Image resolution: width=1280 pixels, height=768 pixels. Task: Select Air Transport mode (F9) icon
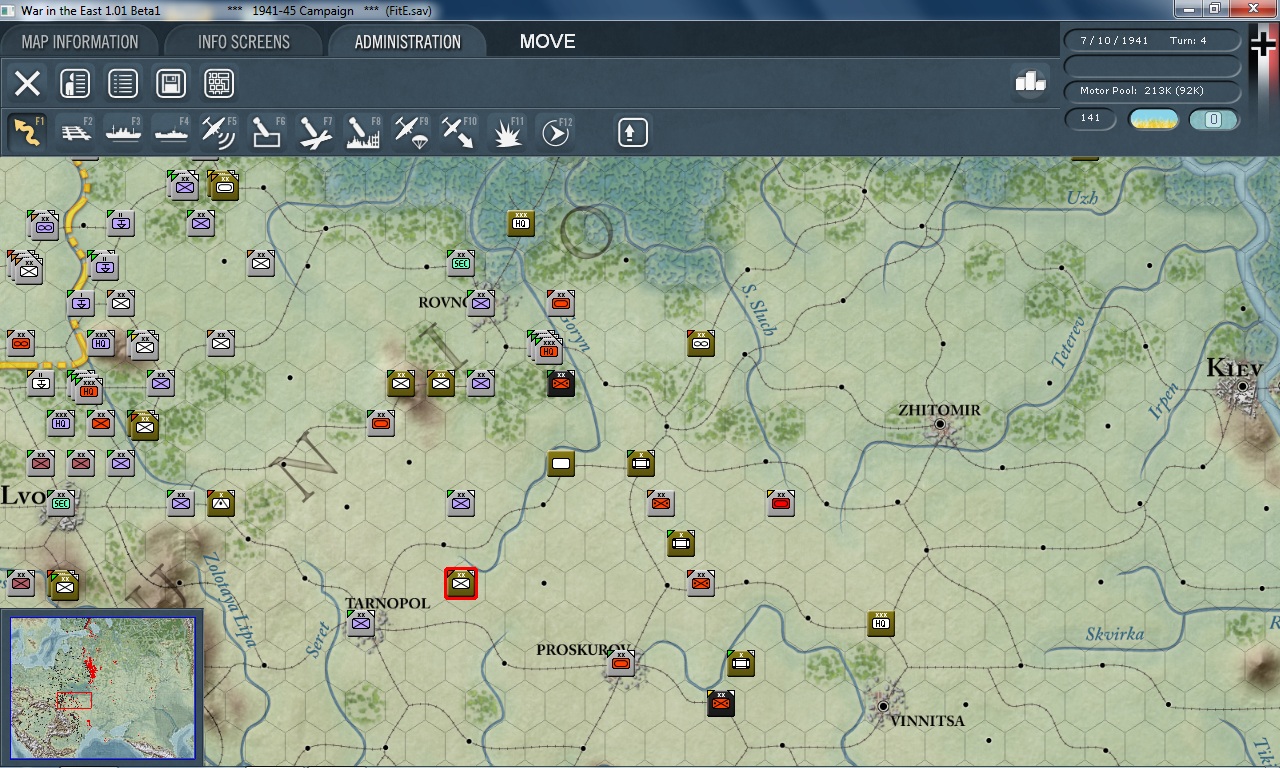pyautogui.click(x=411, y=132)
